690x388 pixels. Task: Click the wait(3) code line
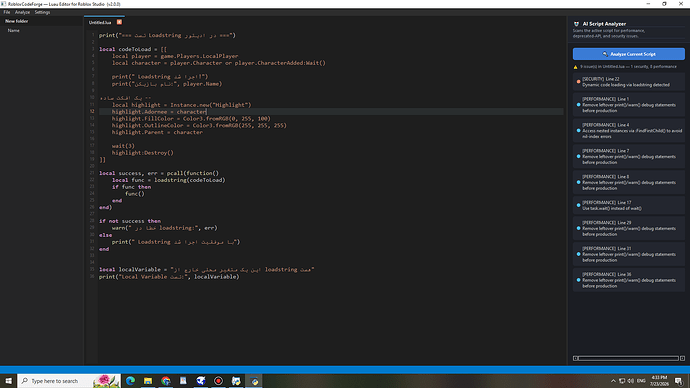point(123,146)
